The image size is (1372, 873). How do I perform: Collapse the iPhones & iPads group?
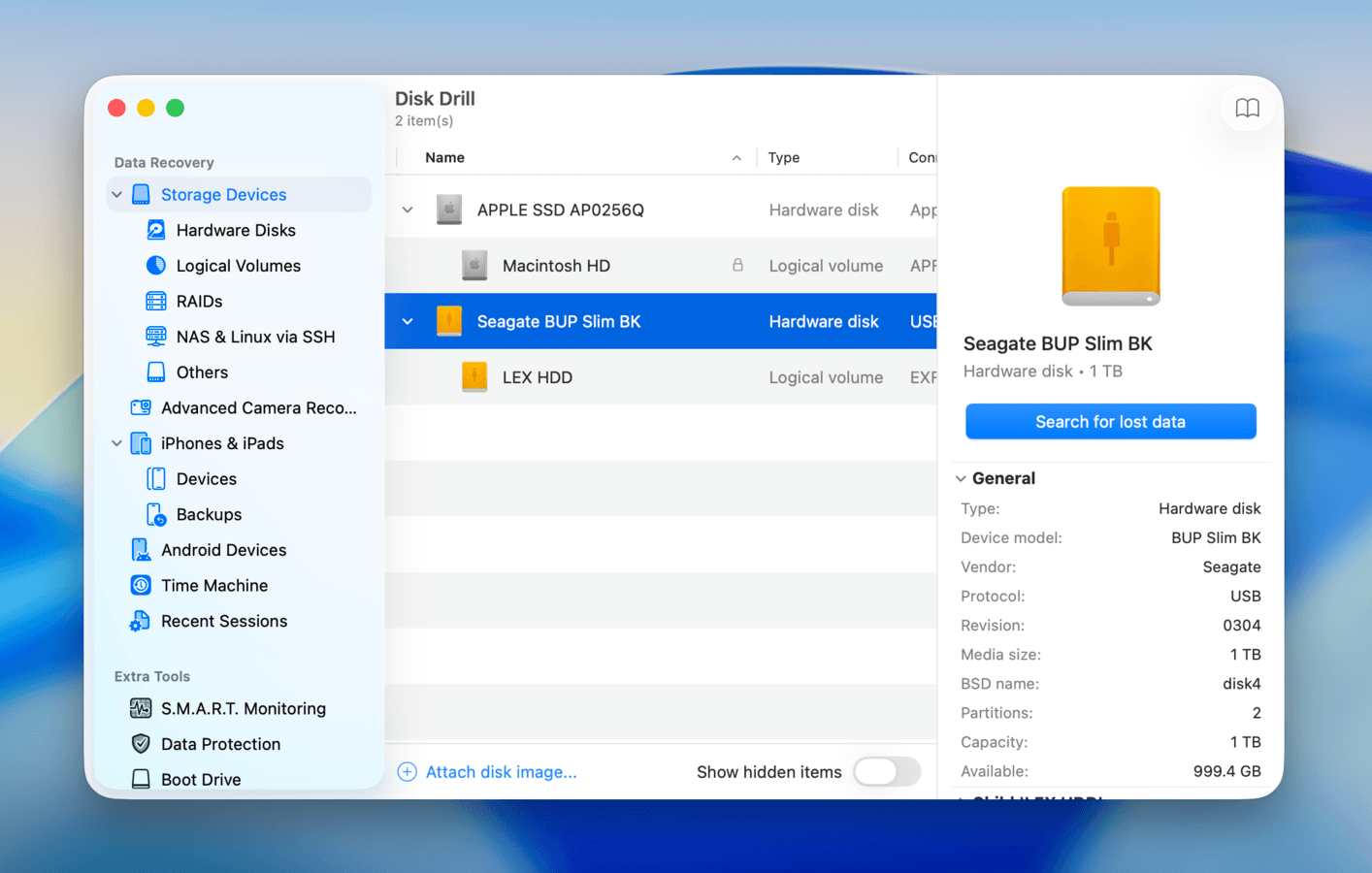[116, 443]
